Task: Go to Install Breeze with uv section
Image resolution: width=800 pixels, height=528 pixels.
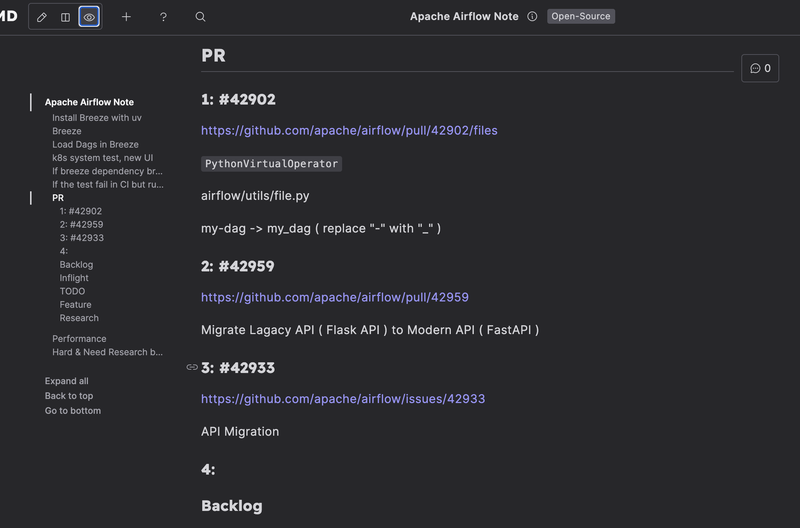Action: click(x=97, y=118)
